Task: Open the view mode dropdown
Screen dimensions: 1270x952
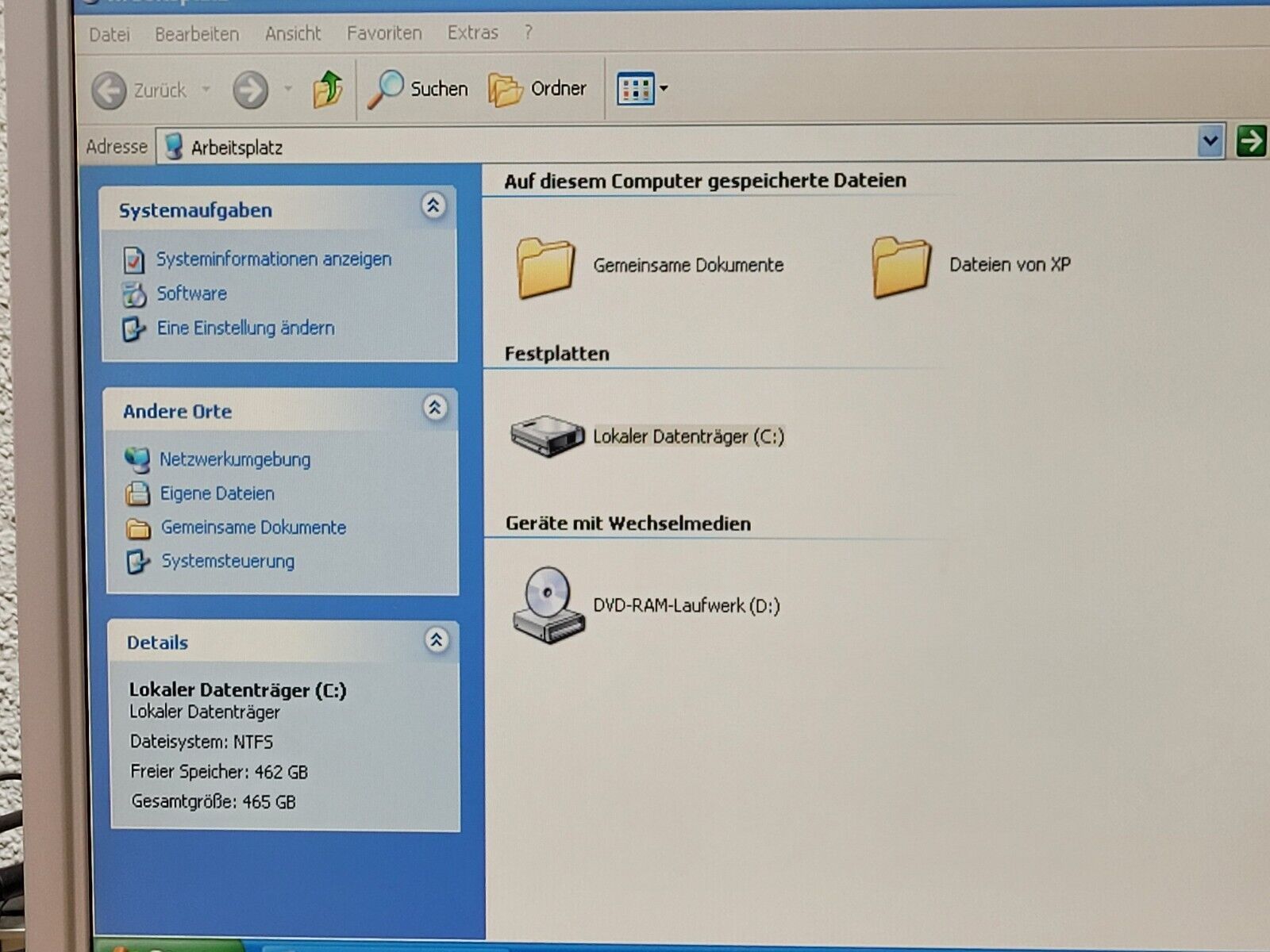Action: (664, 89)
